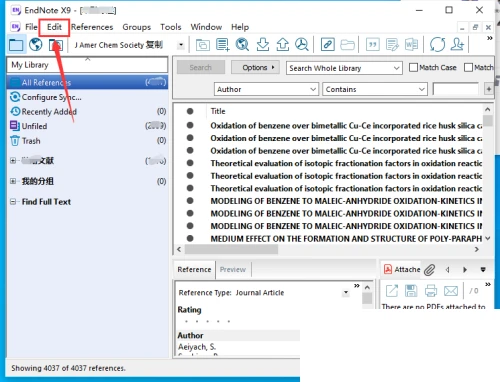Go to previous PDF with left arrow
500x382 pixels.
(448, 270)
